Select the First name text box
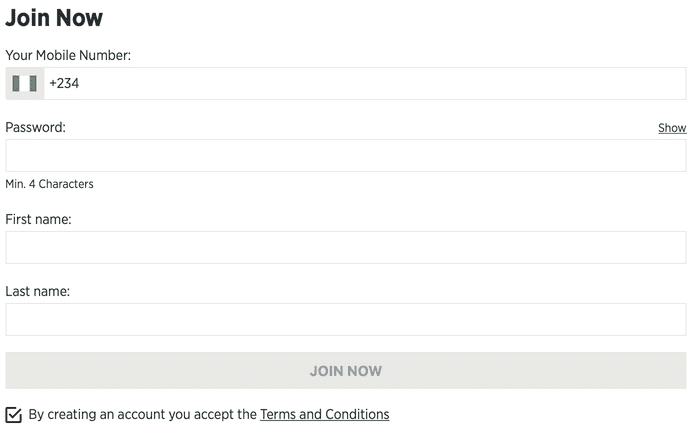Screen dimensions: 693x427 (x=346, y=248)
